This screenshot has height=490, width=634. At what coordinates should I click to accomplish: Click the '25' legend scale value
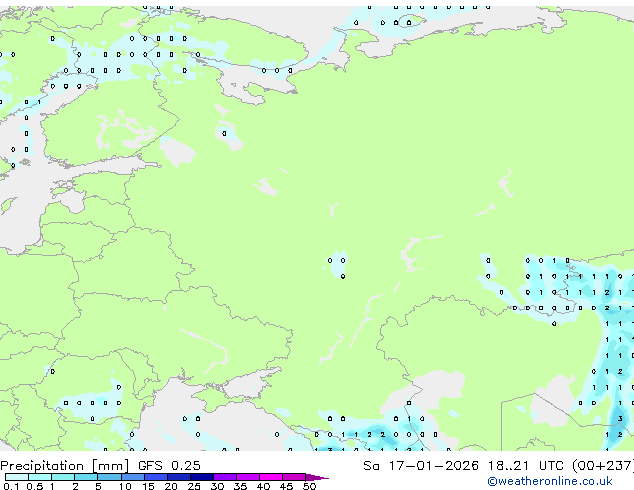(194, 486)
